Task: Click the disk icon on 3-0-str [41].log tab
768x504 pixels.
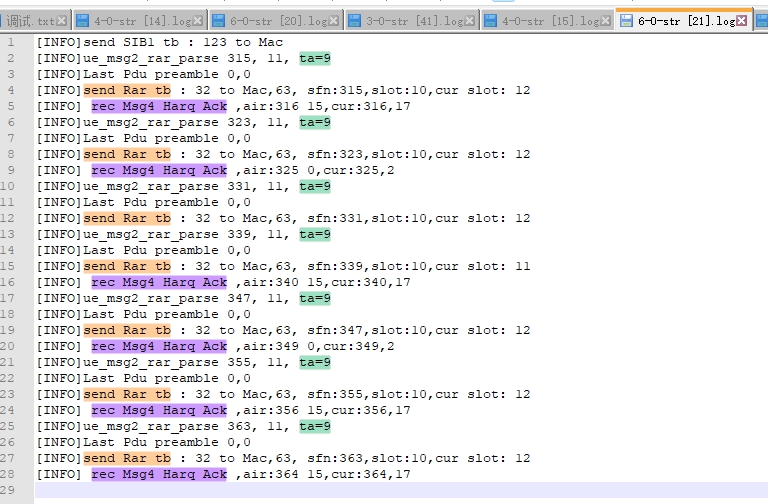Action: 355,21
